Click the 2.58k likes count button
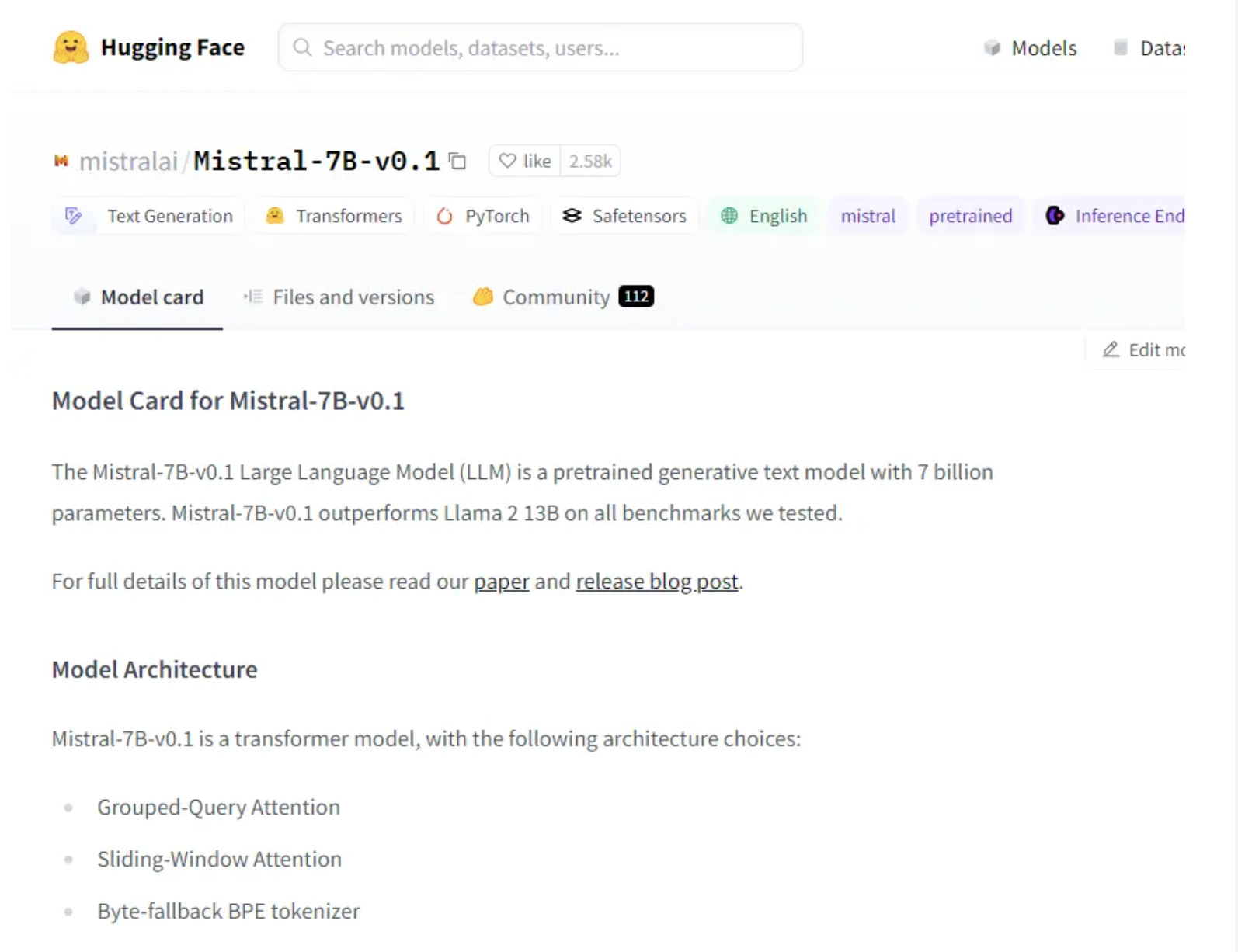This screenshot has width=1238, height=952. click(x=590, y=161)
